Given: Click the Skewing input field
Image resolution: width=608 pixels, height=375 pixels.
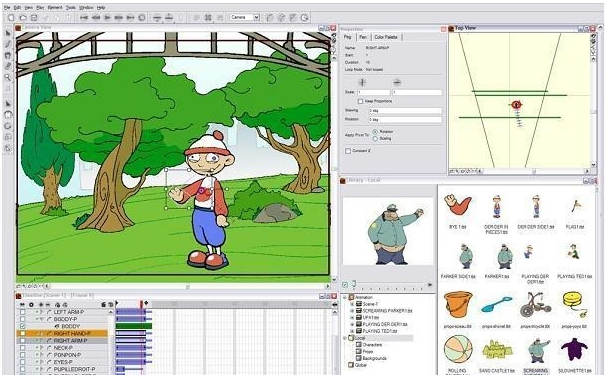Looking at the screenshot, I should pyautogui.click(x=405, y=111).
